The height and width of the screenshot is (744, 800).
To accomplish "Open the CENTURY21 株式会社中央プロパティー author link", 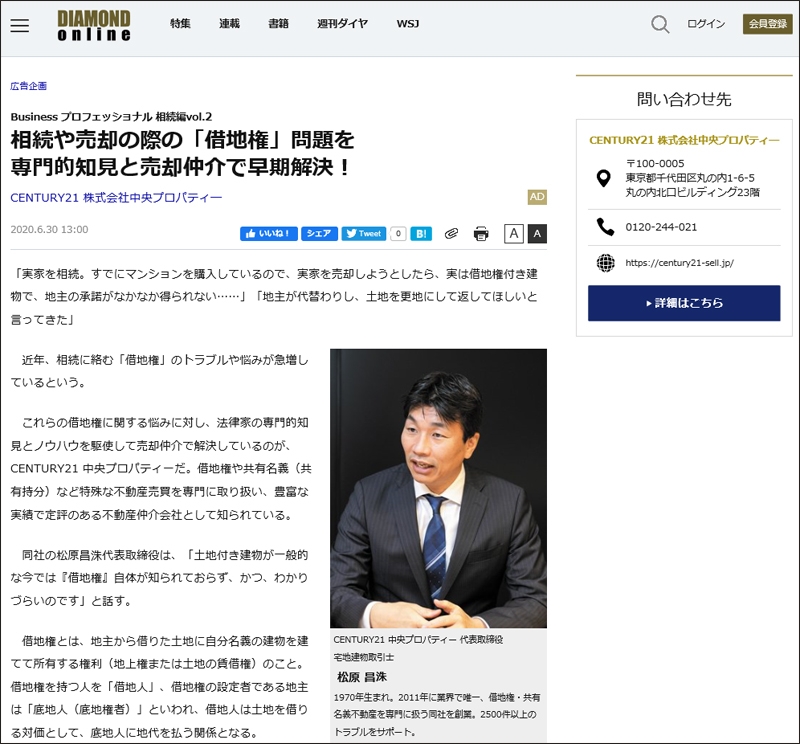I will tap(116, 197).
